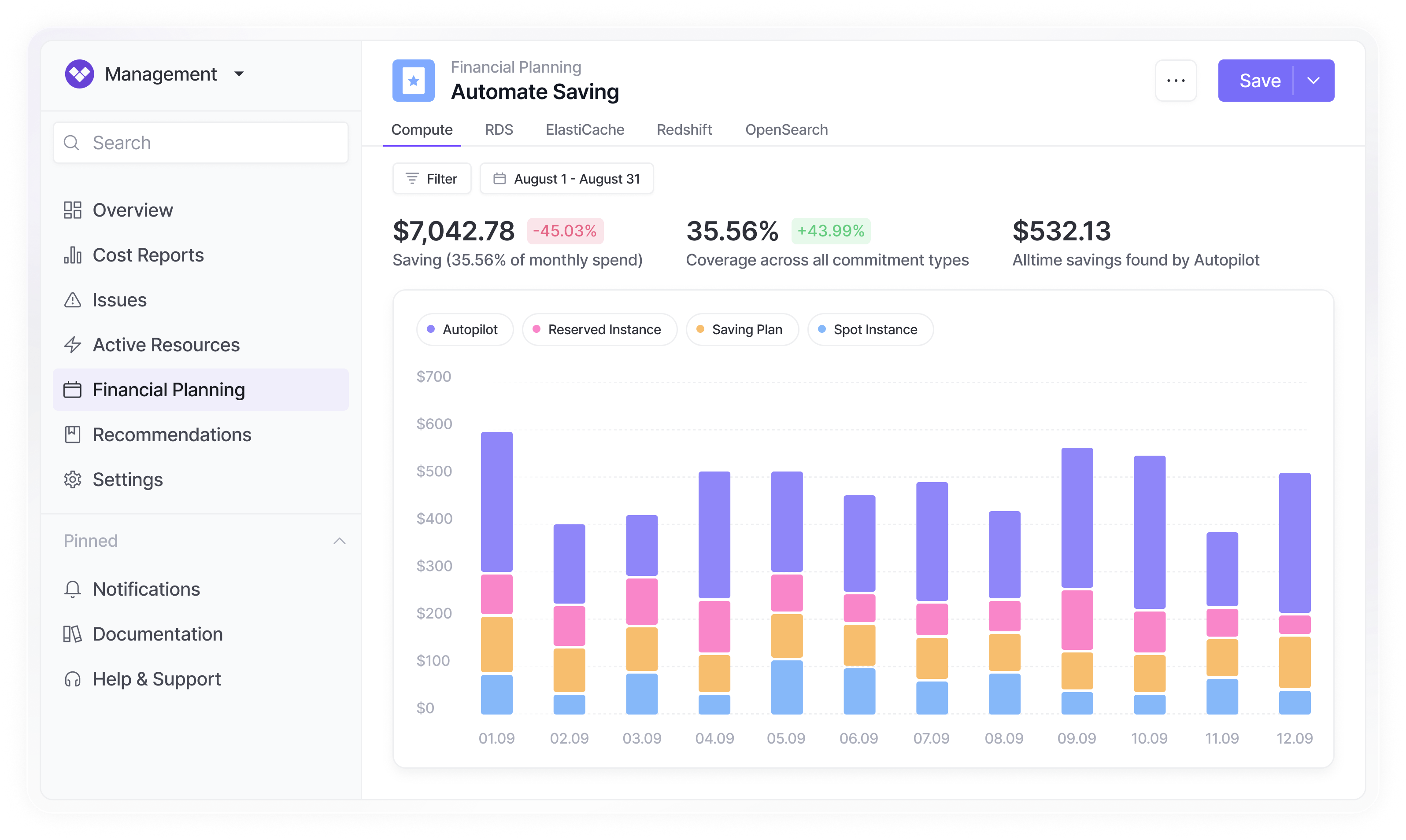Click the Filter button

pyautogui.click(x=432, y=179)
